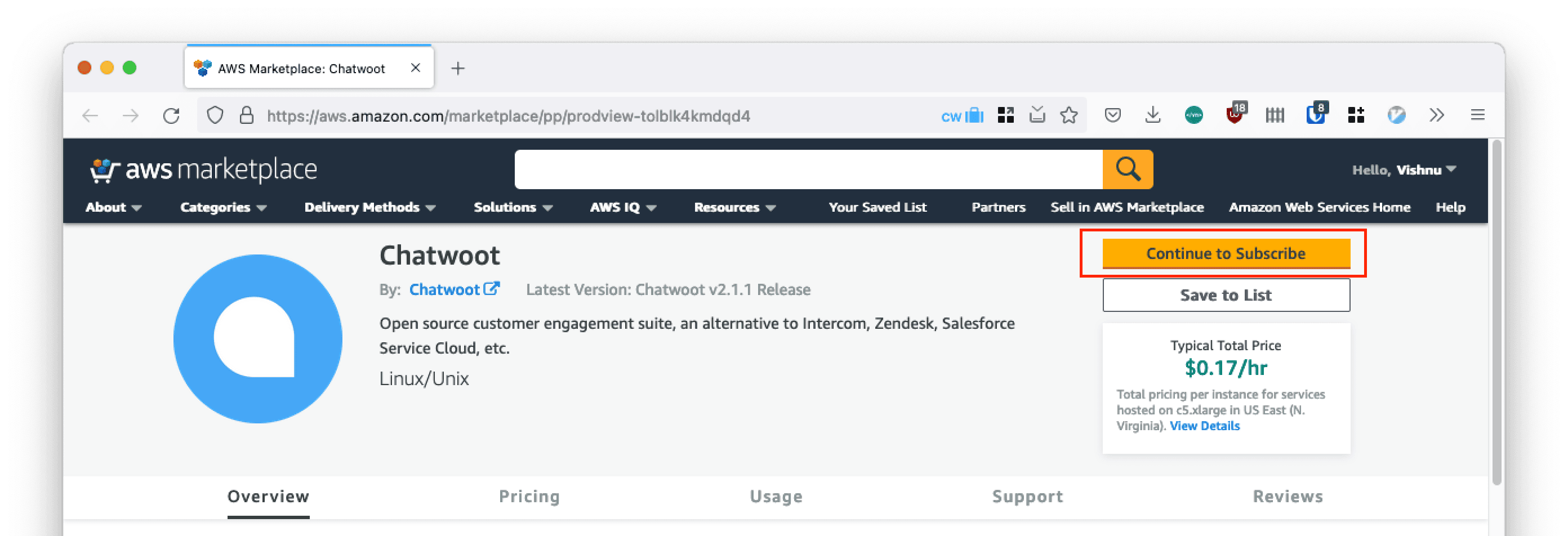The image size is (1568, 536).
Task: Click the Save to List button
Action: point(1226,295)
